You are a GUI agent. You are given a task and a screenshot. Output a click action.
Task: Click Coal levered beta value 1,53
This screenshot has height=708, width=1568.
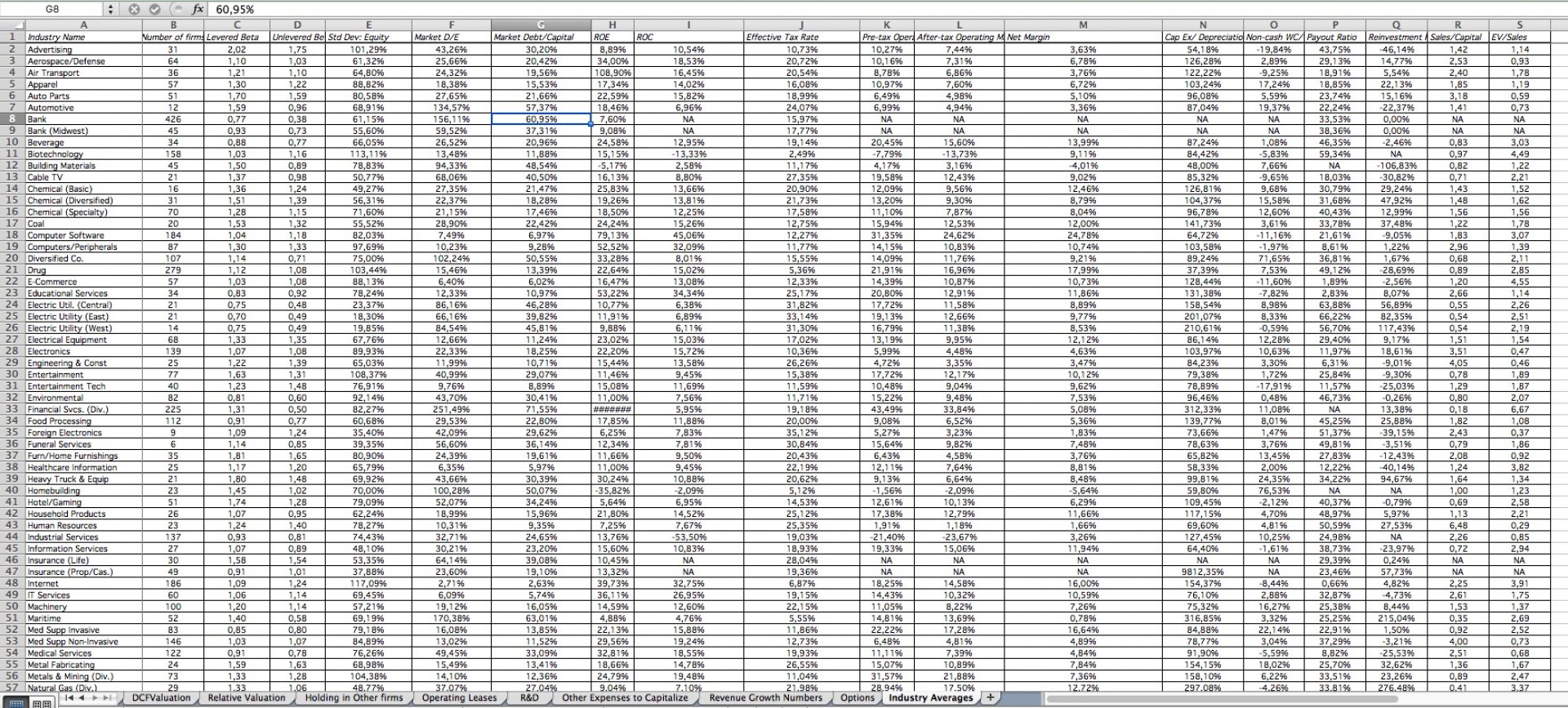pos(237,224)
